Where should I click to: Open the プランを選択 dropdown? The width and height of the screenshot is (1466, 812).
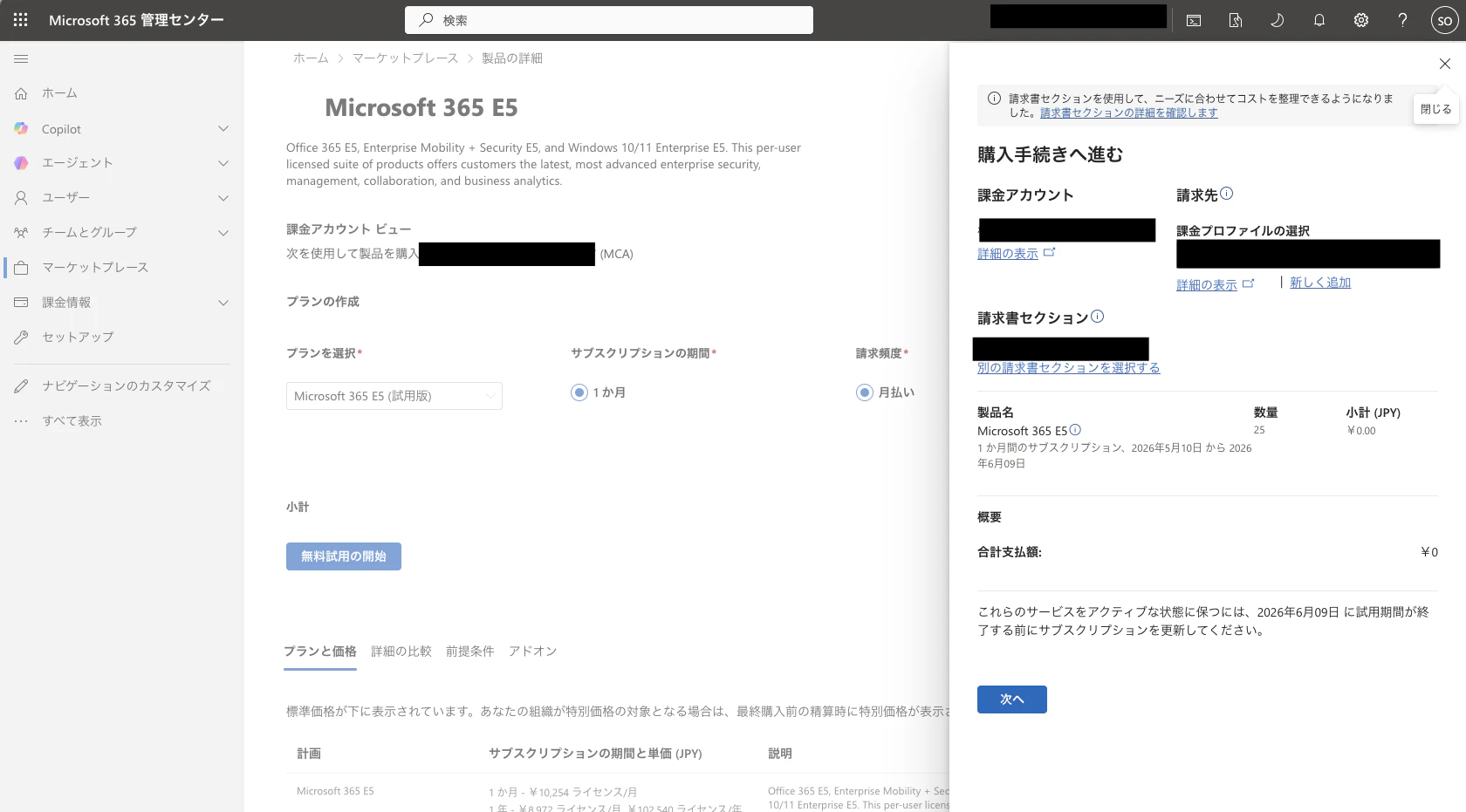point(394,396)
